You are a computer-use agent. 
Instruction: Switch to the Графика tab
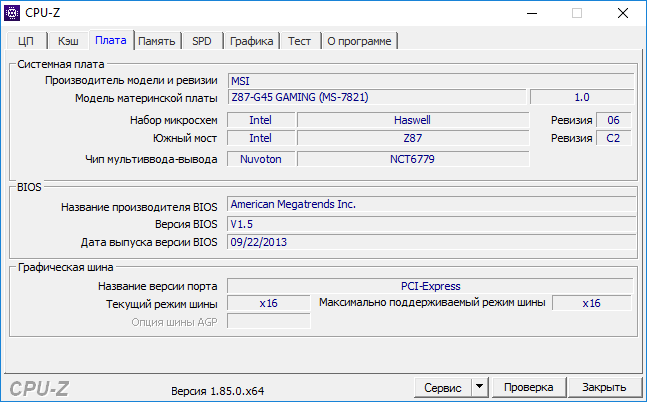(251, 41)
